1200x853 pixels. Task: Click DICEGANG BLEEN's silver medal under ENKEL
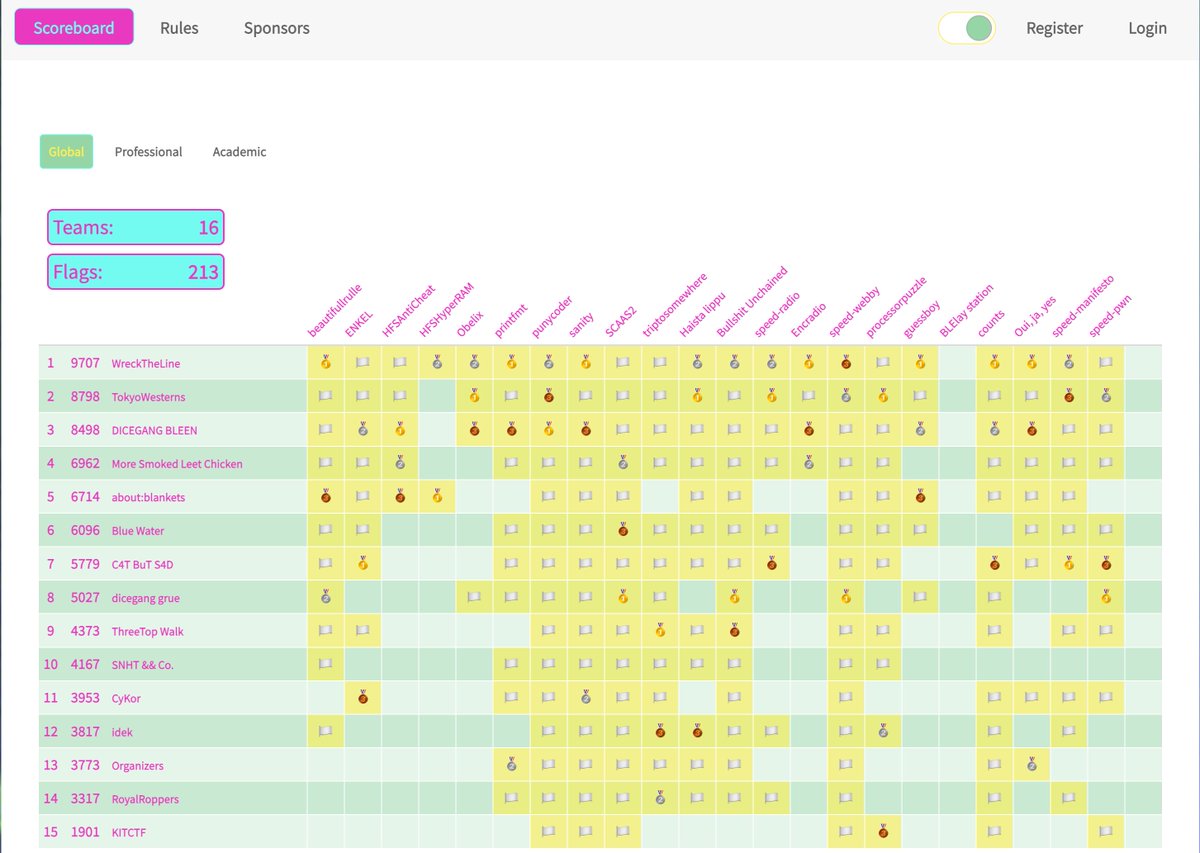pos(363,430)
